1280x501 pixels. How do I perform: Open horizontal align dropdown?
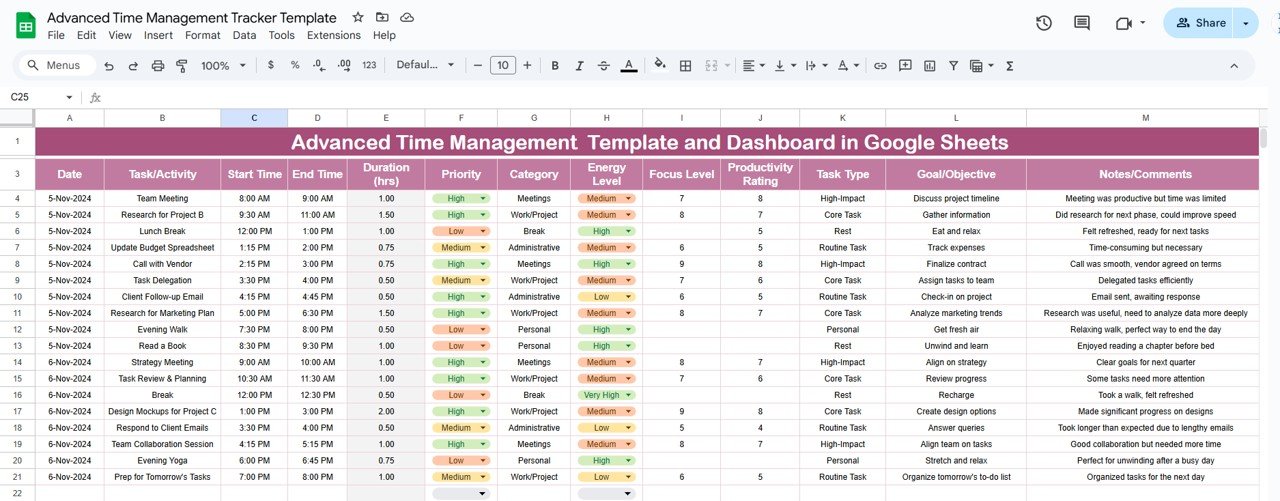click(x=753, y=66)
